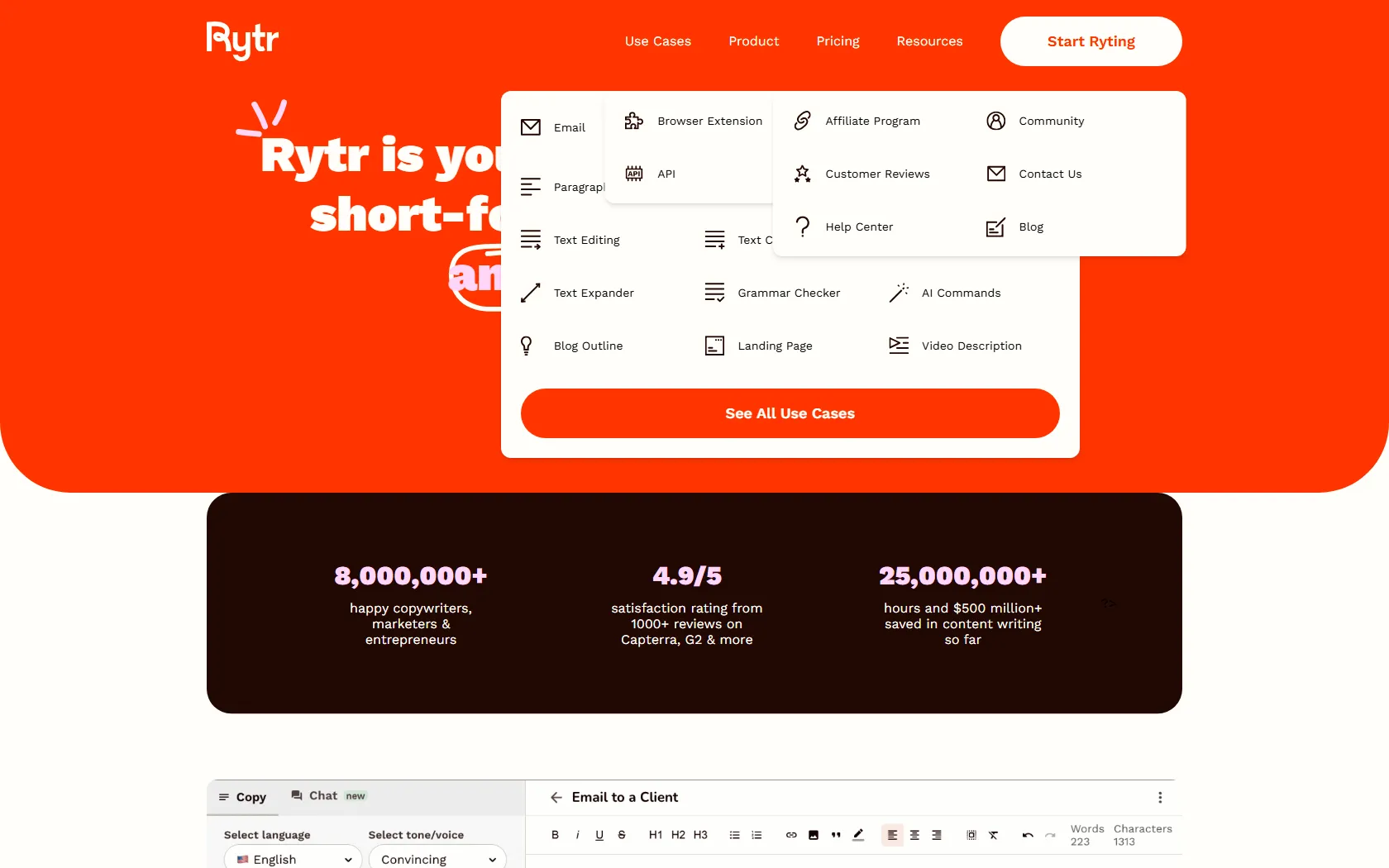Click See All Use Cases button
1389x868 pixels.
coord(790,413)
